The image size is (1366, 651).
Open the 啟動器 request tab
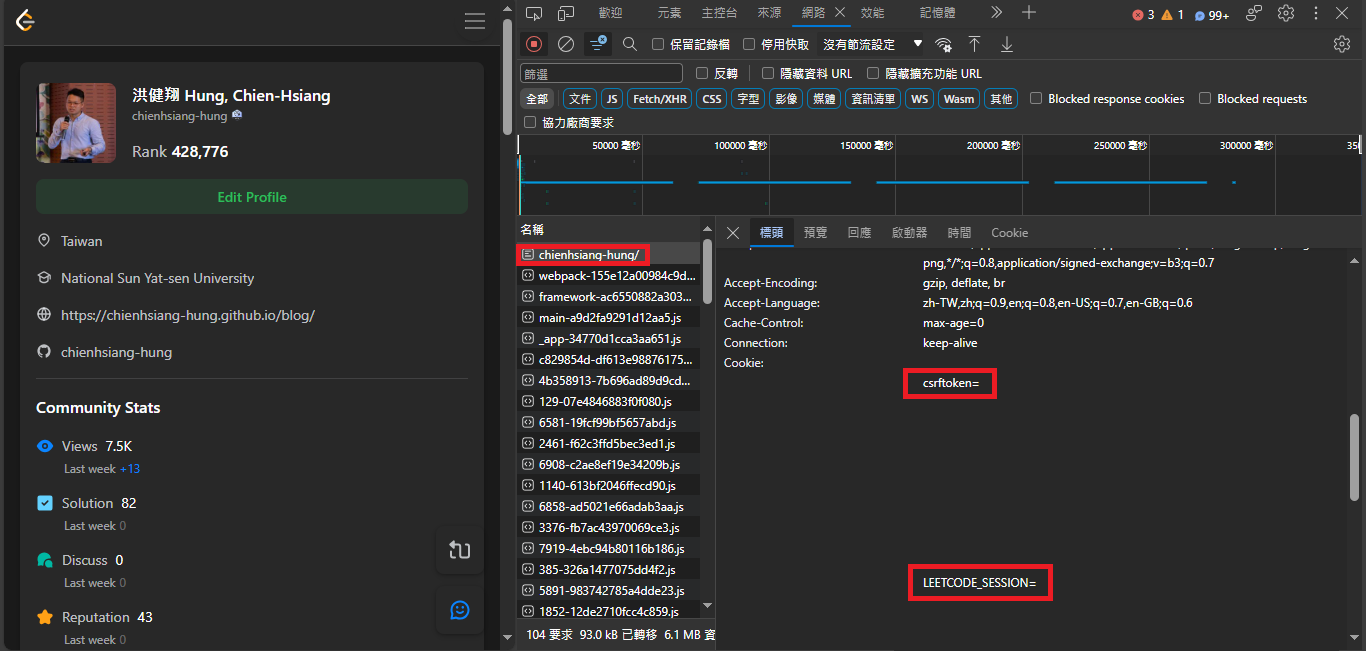910,233
